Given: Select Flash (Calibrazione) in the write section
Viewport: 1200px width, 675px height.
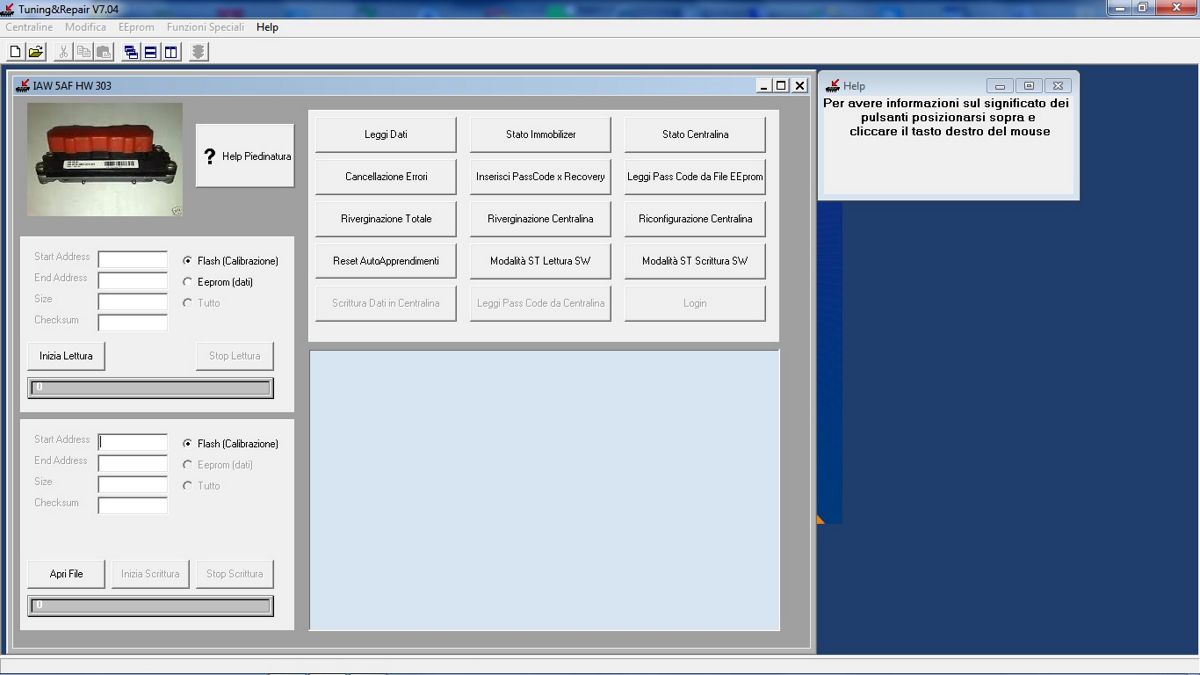Looking at the screenshot, I should (188, 444).
